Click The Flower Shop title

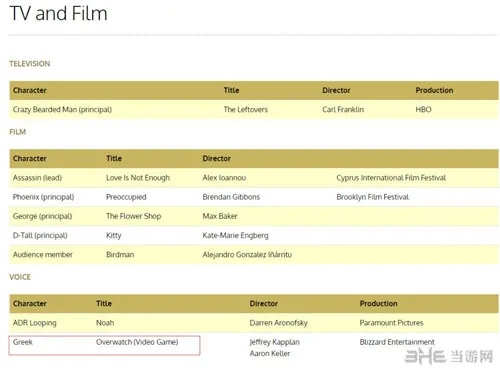click(134, 216)
